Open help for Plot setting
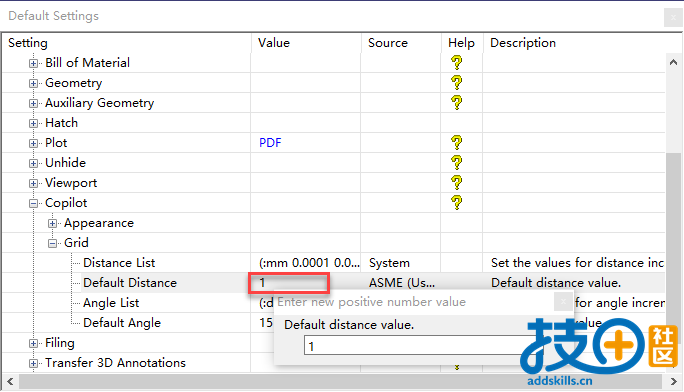This screenshot has width=684, height=392. pos(456,143)
